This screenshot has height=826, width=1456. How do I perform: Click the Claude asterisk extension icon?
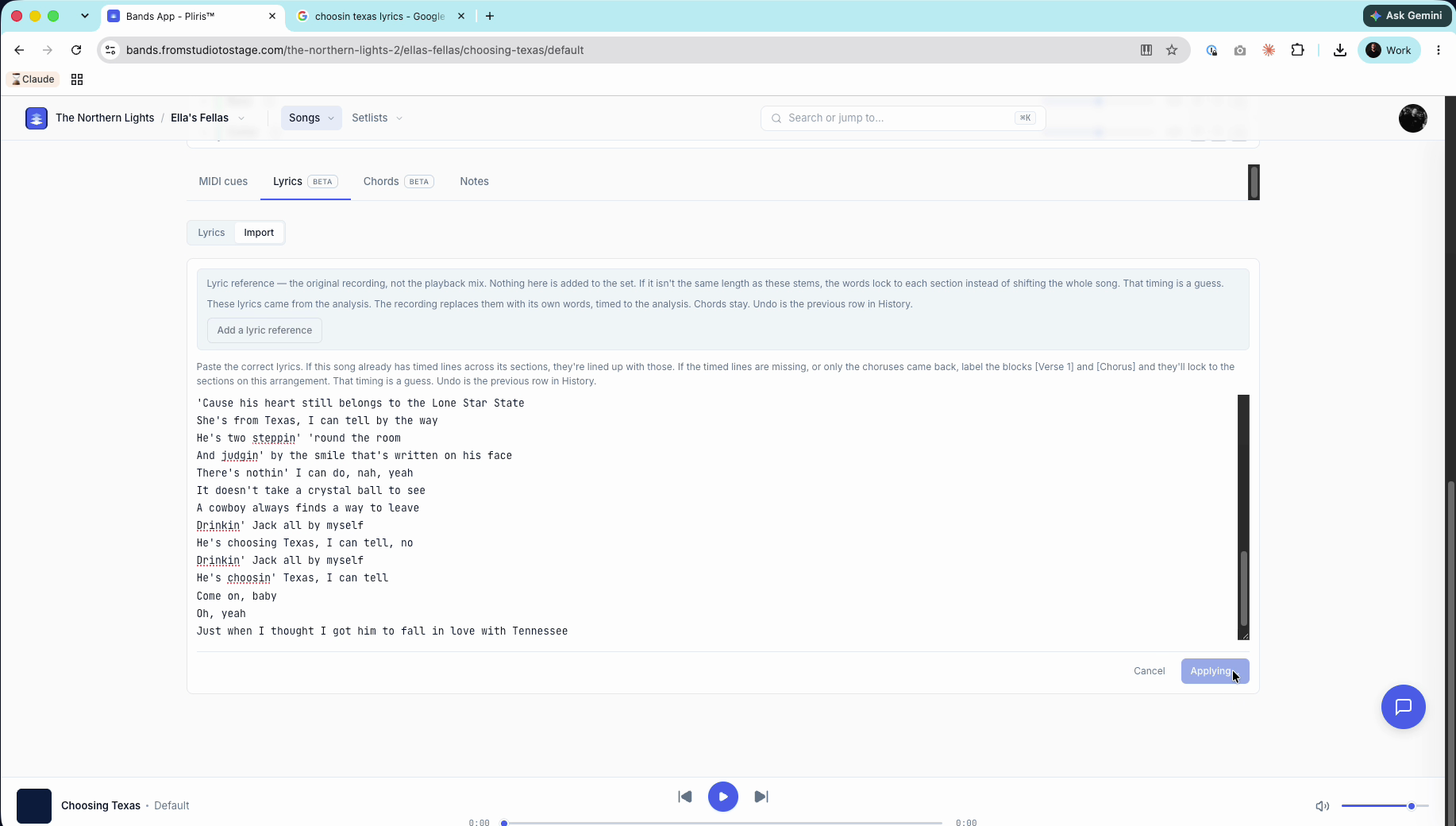1269,50
